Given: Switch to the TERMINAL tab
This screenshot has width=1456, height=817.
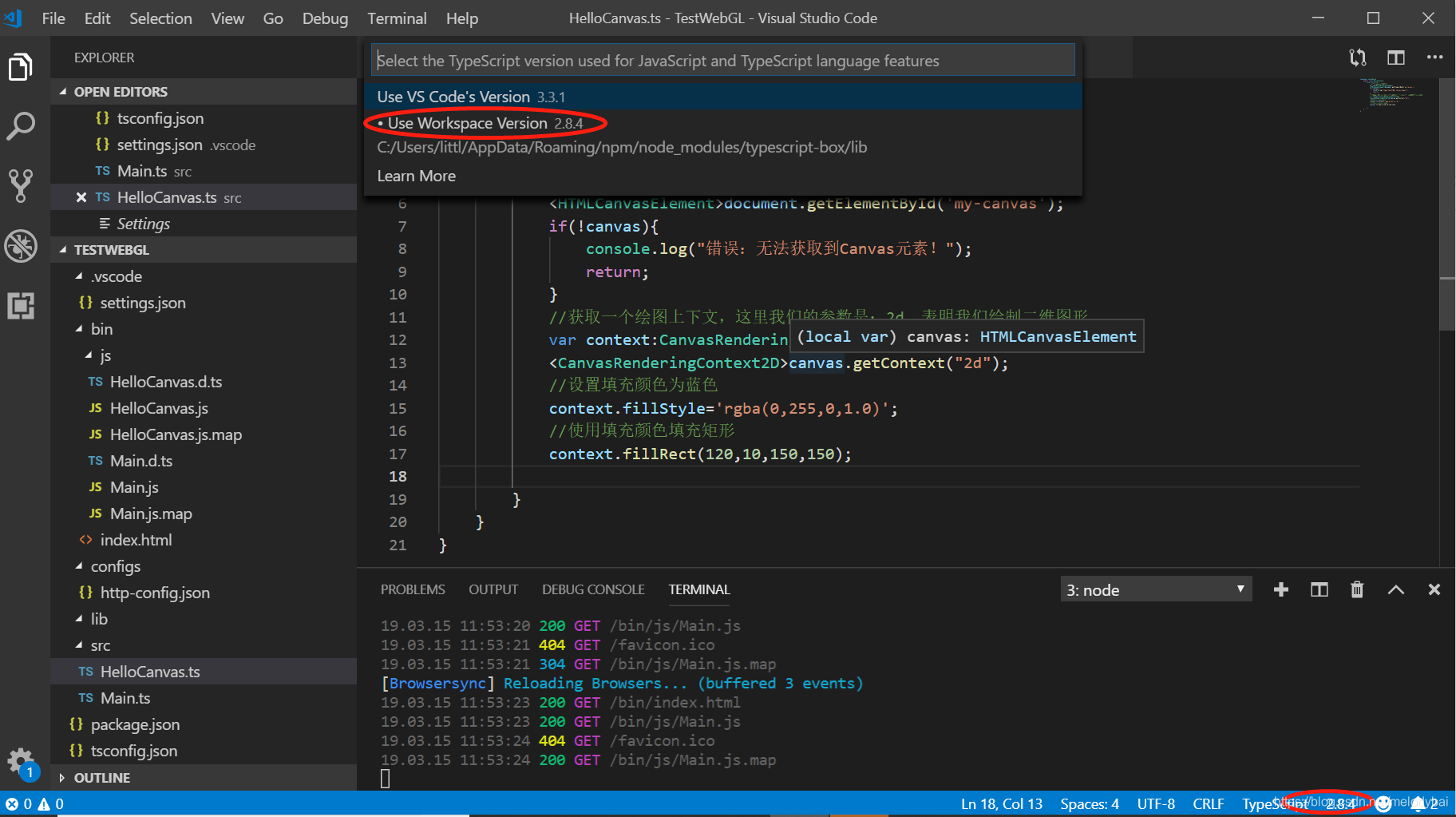Looking at the screenshot, I should pos(699,589).
